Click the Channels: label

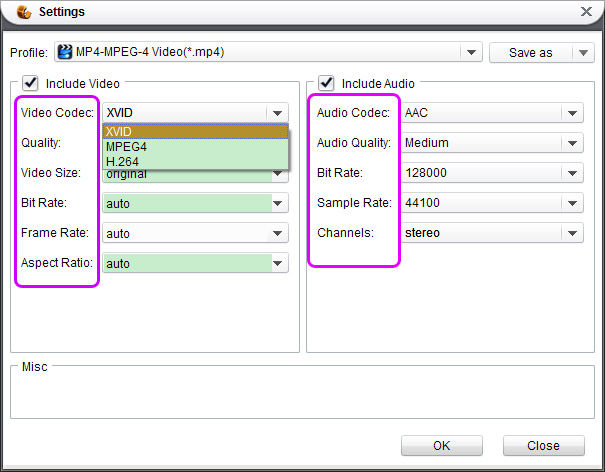tap(345, 233)
